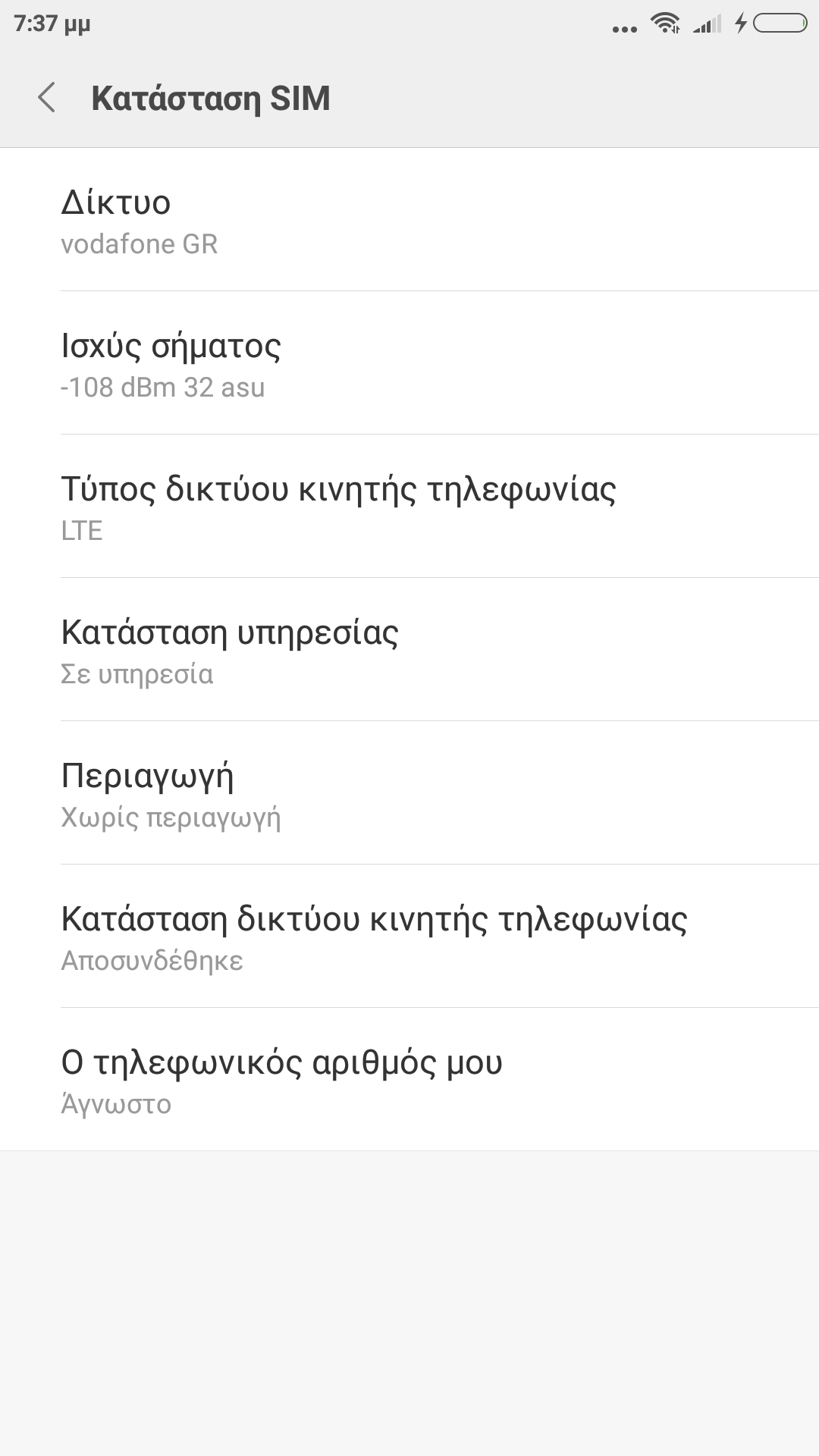Tap the clock showing 7:37 μμ

[52, 24]
